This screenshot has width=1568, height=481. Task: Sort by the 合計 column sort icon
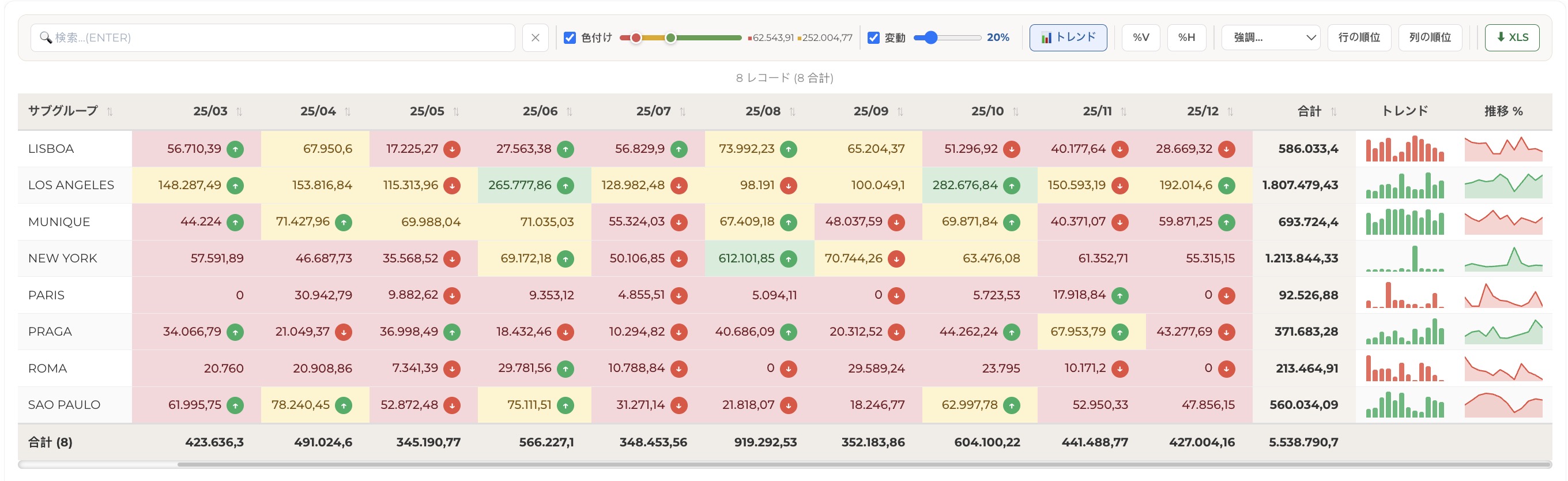[x=1333, y=111]
